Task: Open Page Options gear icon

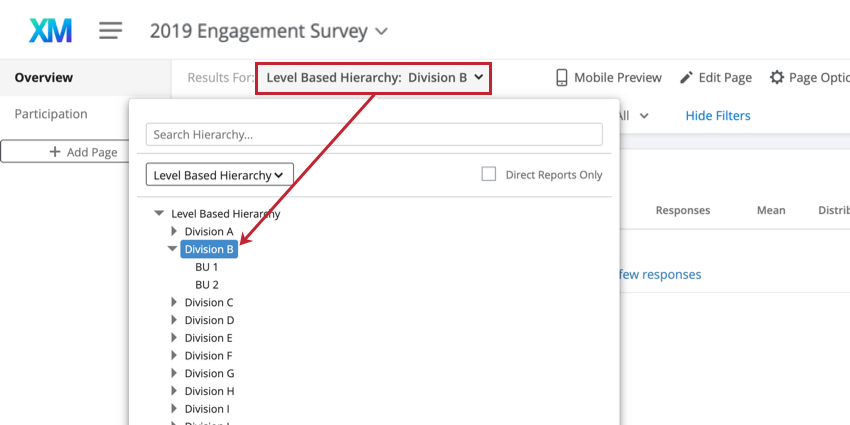Action: 776,77
